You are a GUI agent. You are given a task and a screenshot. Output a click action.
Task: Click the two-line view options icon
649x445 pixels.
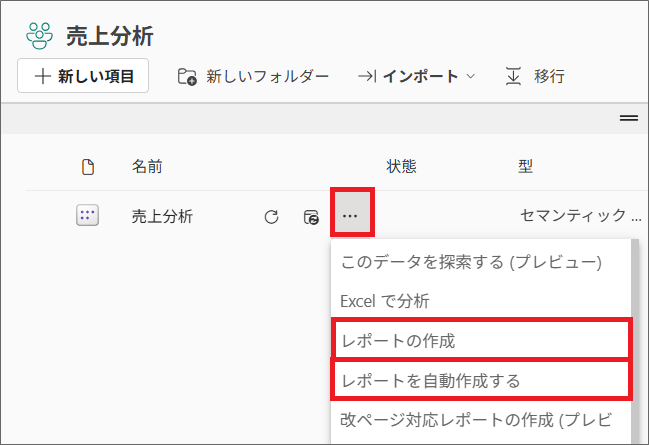pyautogui.click(x=628, y=118)
